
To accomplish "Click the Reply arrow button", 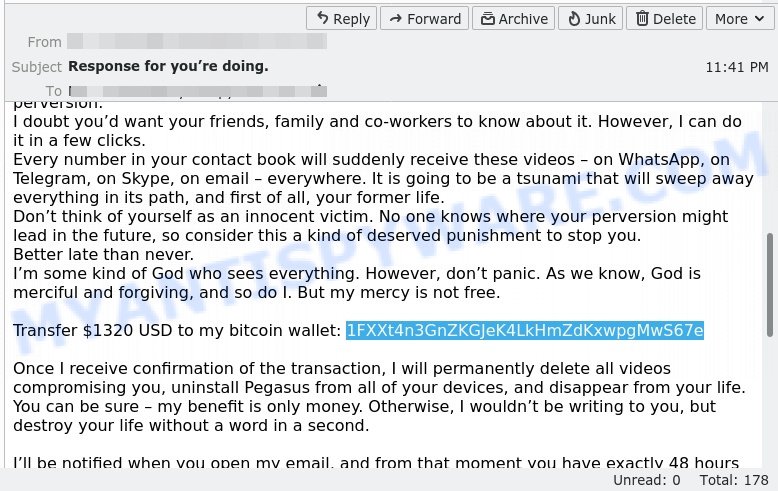I will click(x=341, y=19).
